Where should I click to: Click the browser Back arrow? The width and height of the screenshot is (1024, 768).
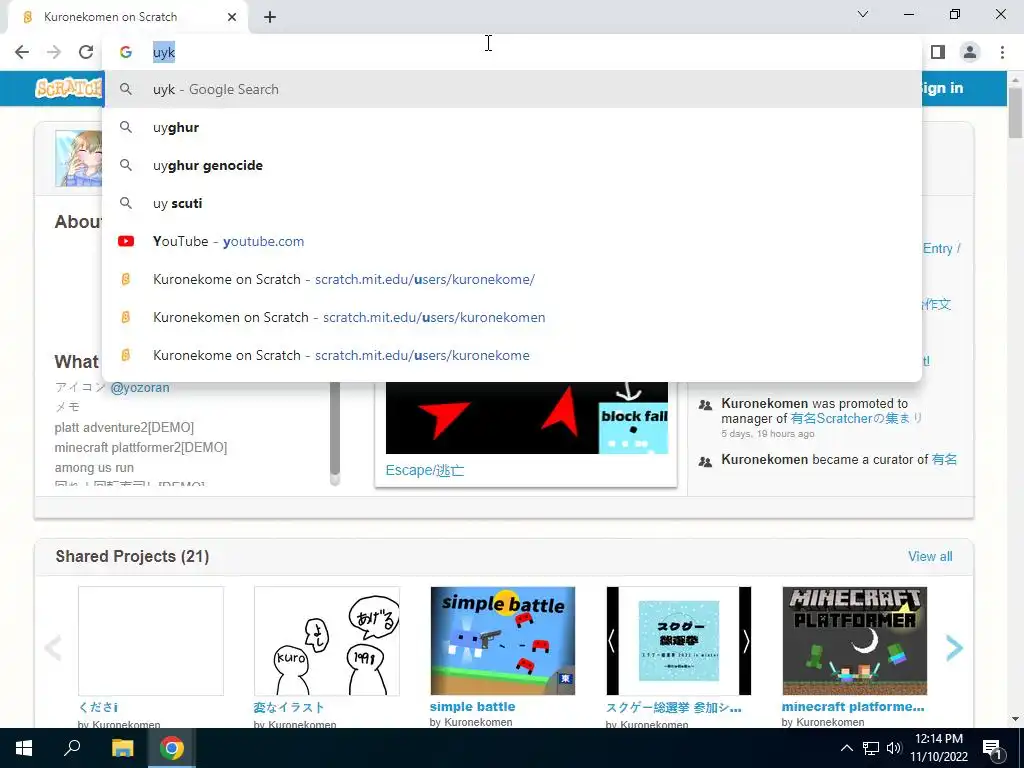(22, 52)
